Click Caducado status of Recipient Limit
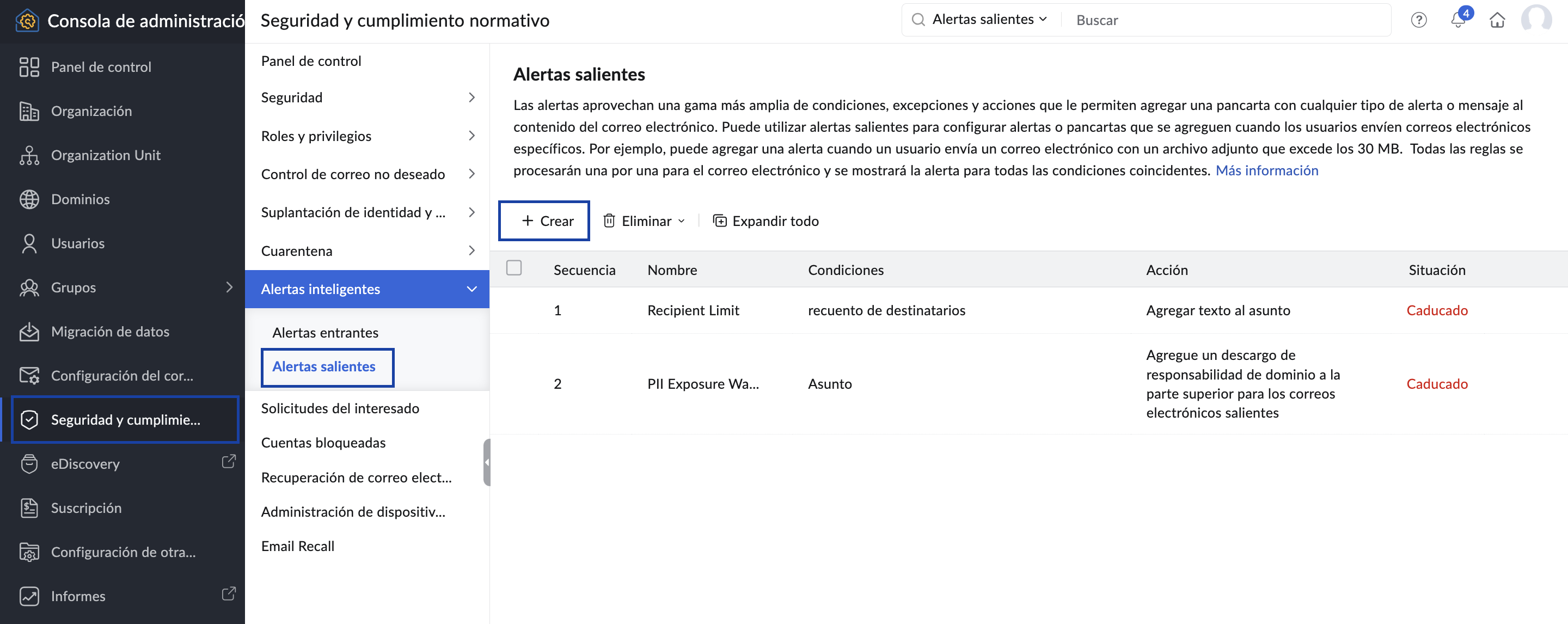The image size is (1568, 624). click(1437, 310)
